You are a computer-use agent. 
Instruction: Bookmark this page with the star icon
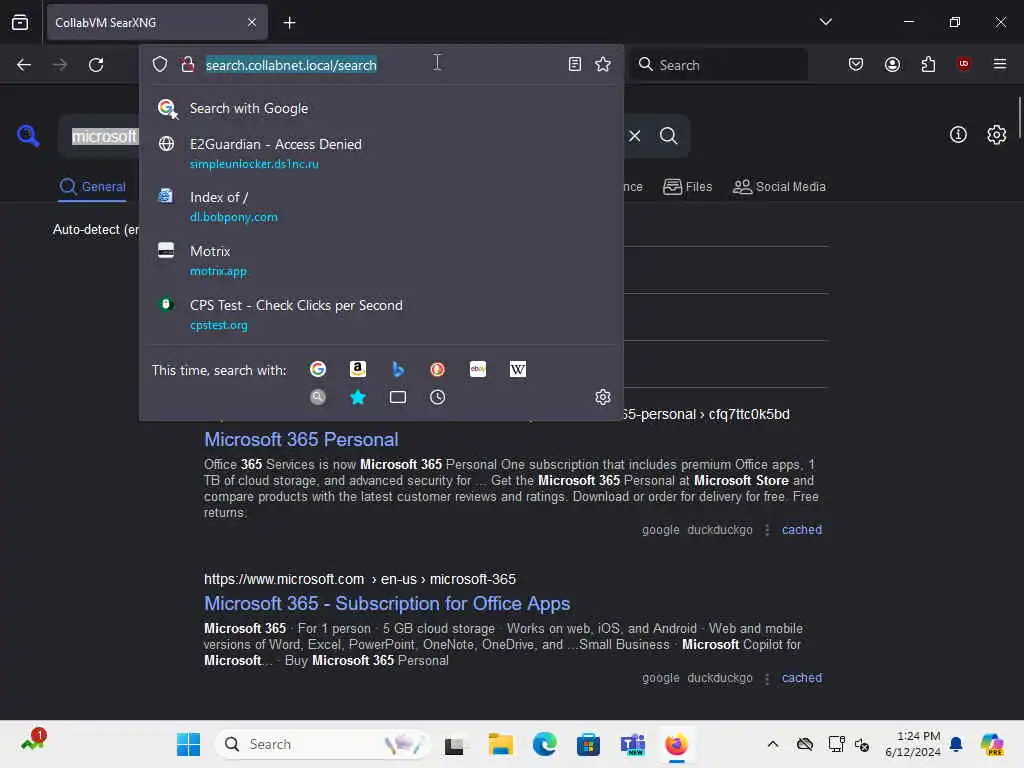coord(603,64)
